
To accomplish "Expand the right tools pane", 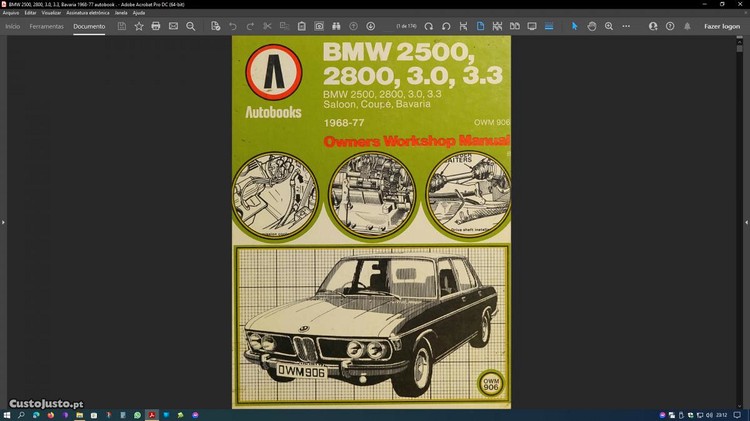I will coord(746,222).
